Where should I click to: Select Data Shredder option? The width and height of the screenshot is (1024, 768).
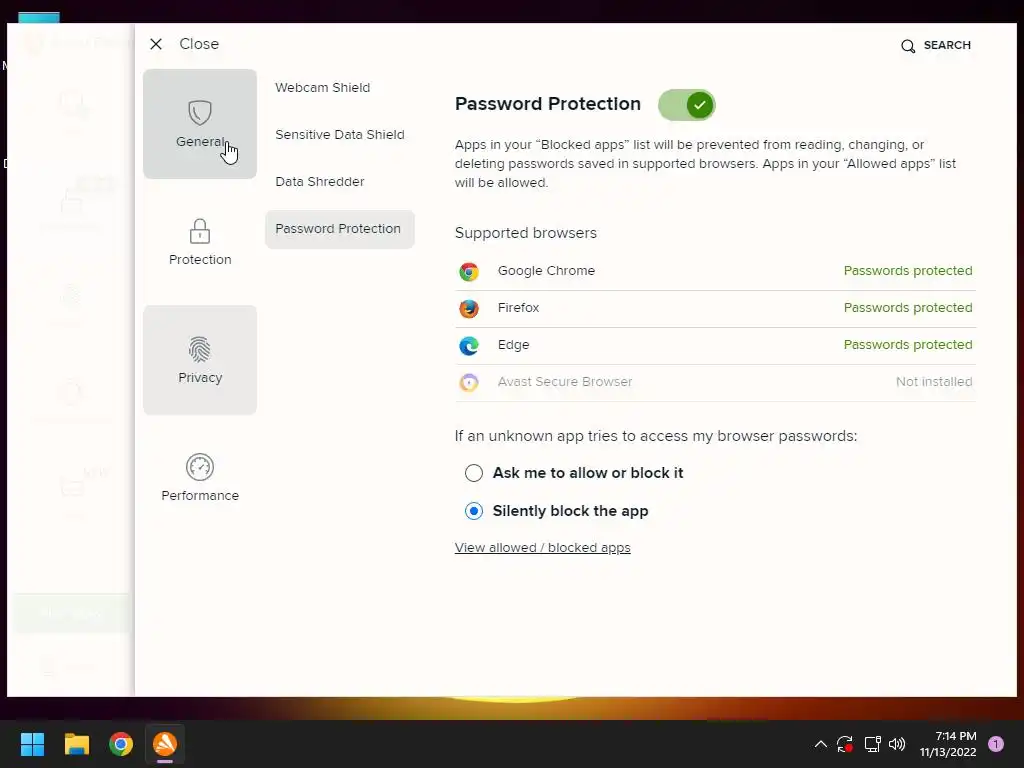coord(320,182)
